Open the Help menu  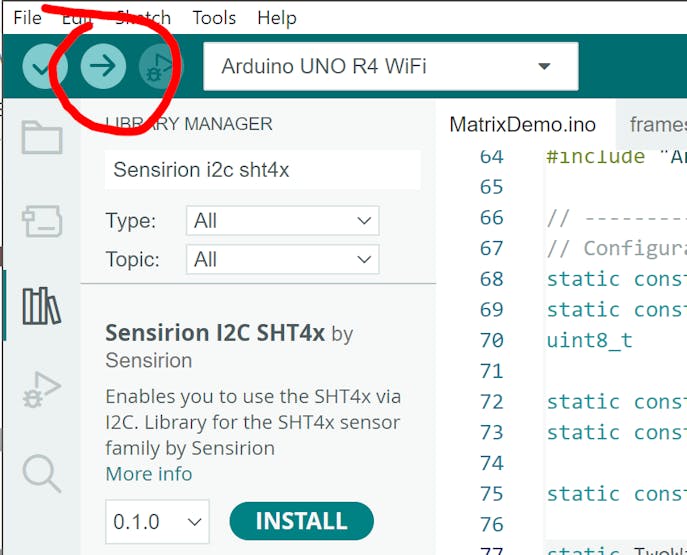click(277, 18)
